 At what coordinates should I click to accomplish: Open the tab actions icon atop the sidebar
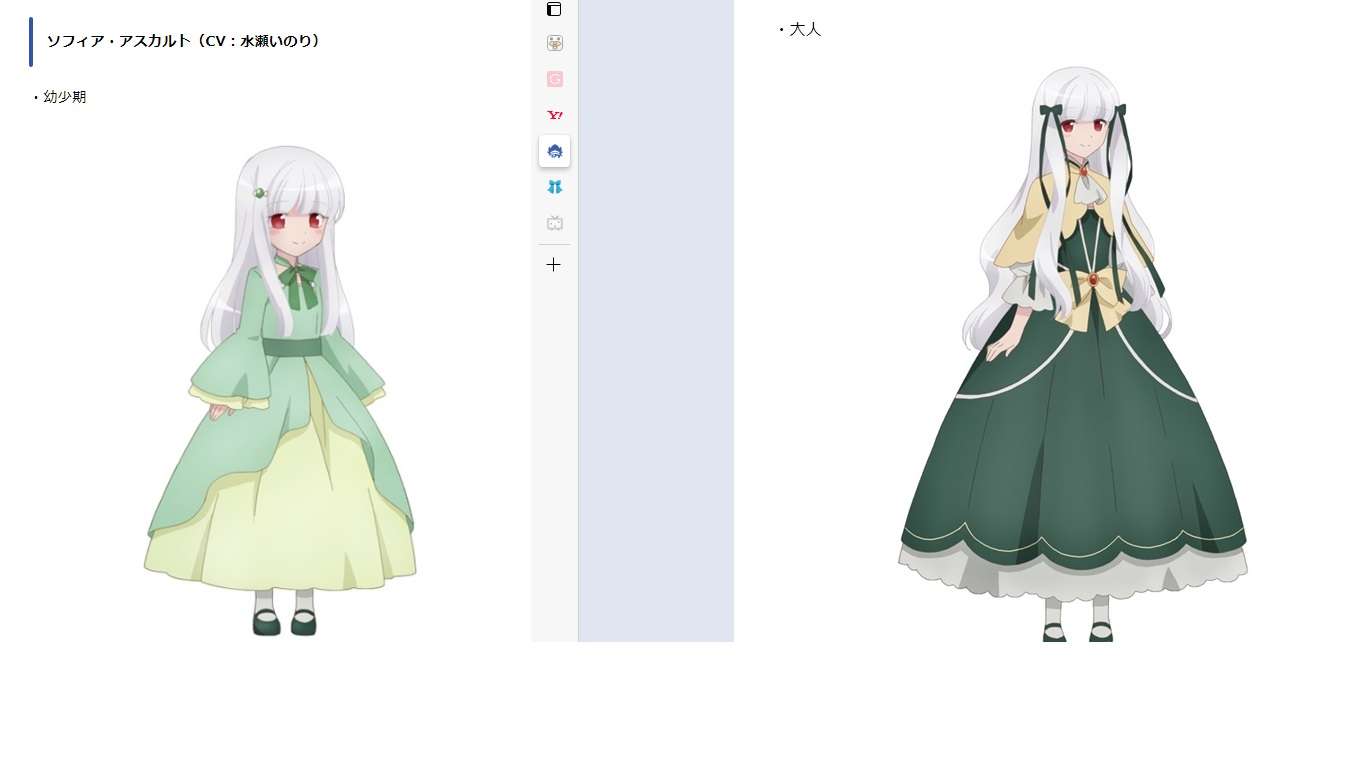pyautogui.click(x=554, y=9)
